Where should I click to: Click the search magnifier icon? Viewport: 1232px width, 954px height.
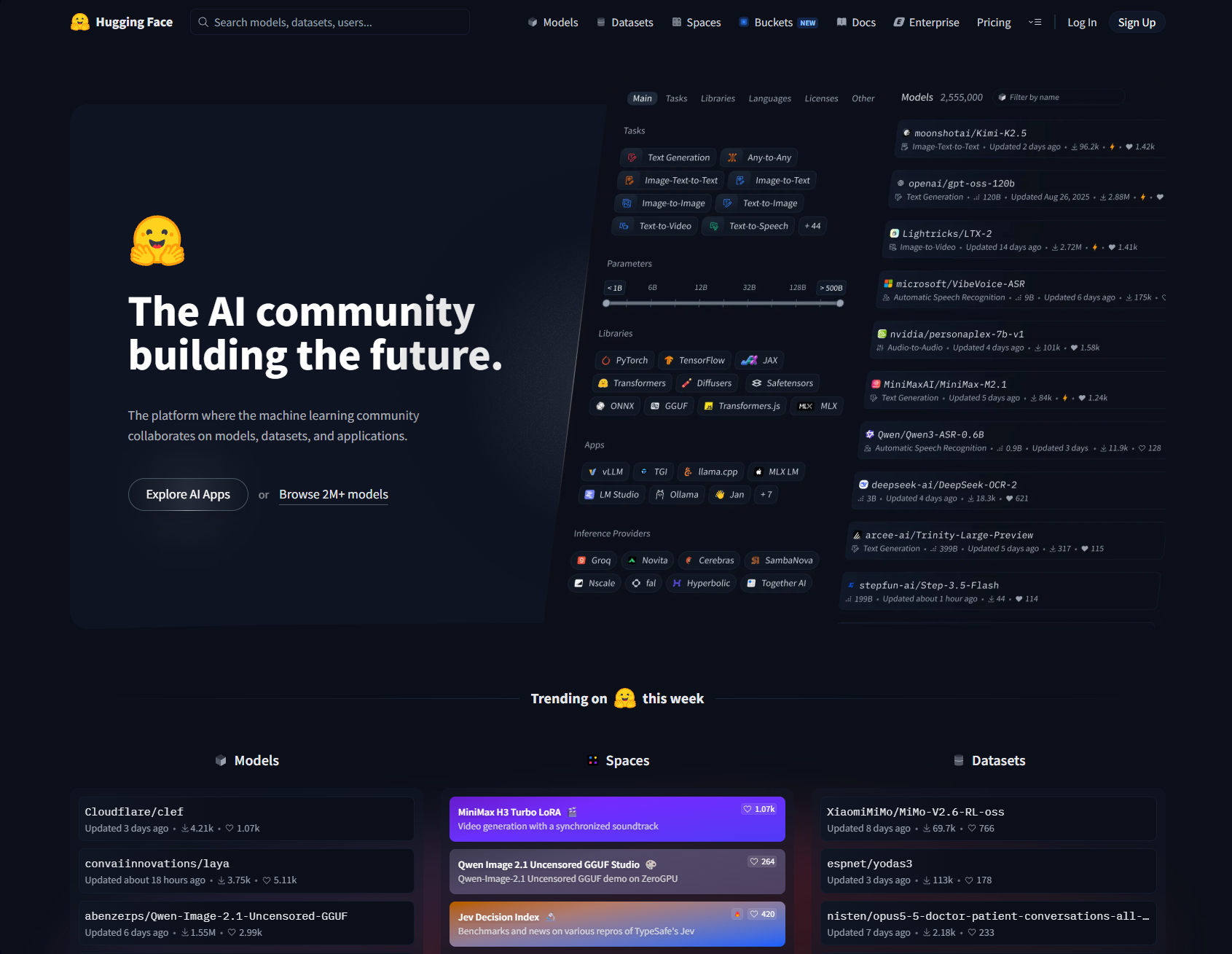click(203, 22)
